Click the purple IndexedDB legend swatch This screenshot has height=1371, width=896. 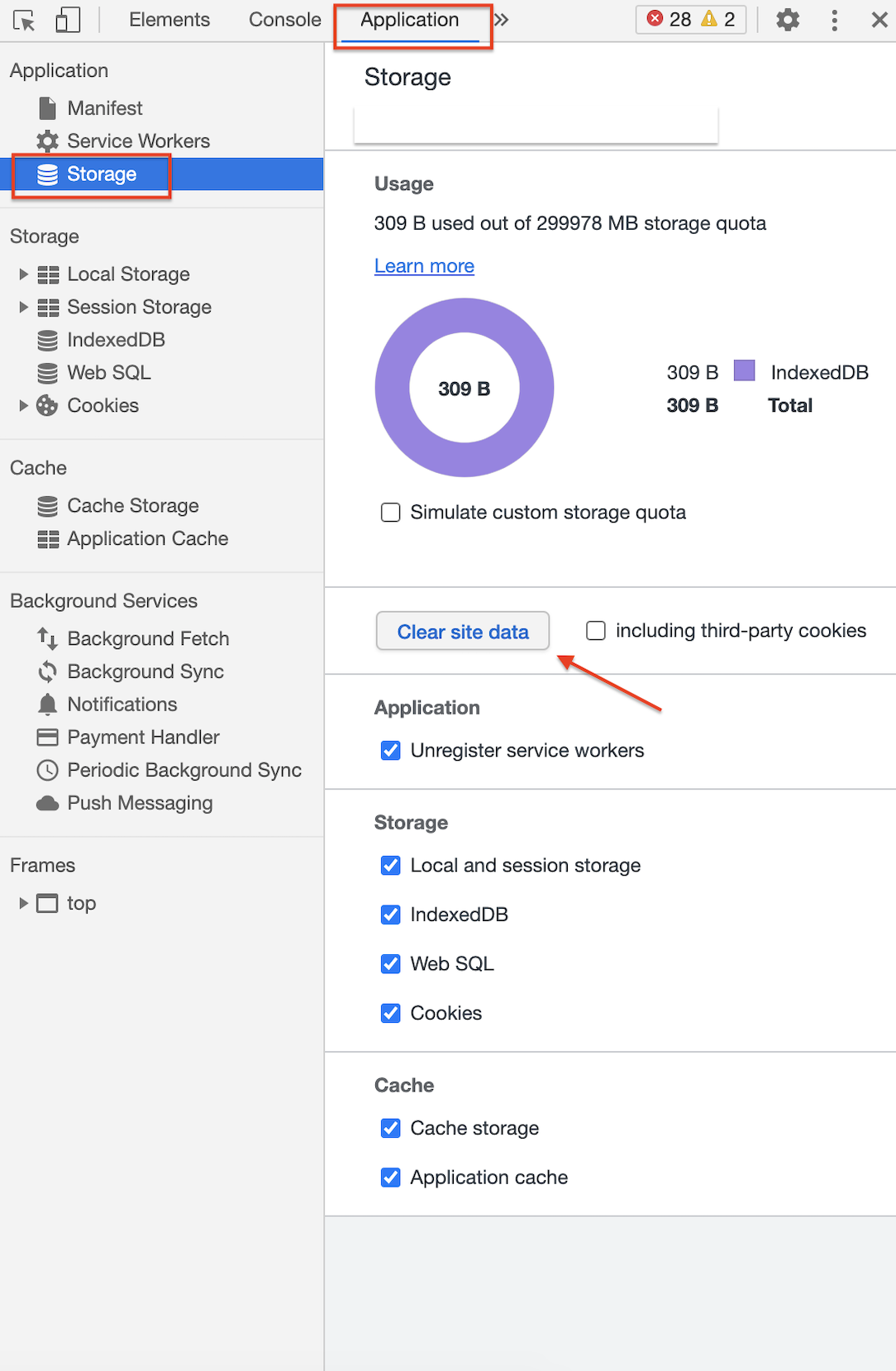[x=745, y=370]
